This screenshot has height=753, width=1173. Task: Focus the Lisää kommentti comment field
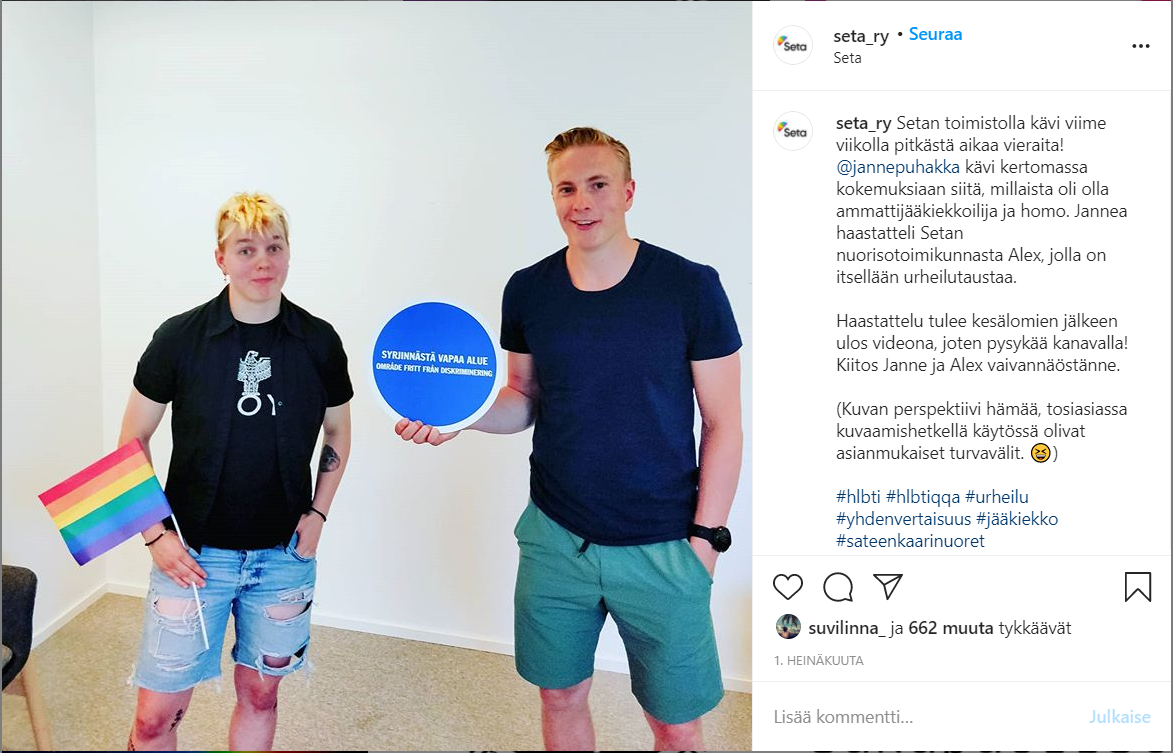coord(924,716)
